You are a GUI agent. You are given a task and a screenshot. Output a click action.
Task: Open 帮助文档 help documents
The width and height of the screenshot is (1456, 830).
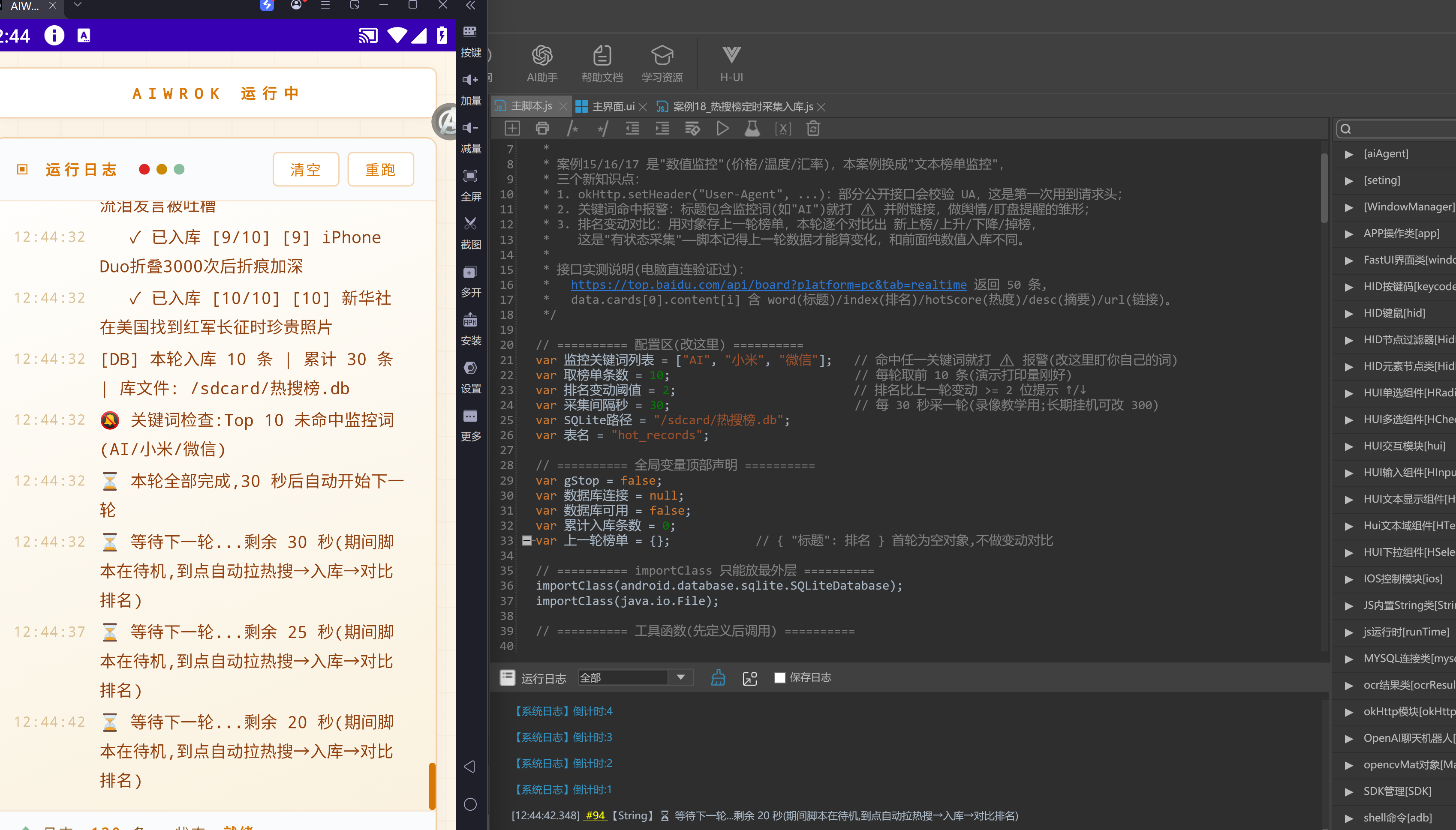[x=602, y=64]
